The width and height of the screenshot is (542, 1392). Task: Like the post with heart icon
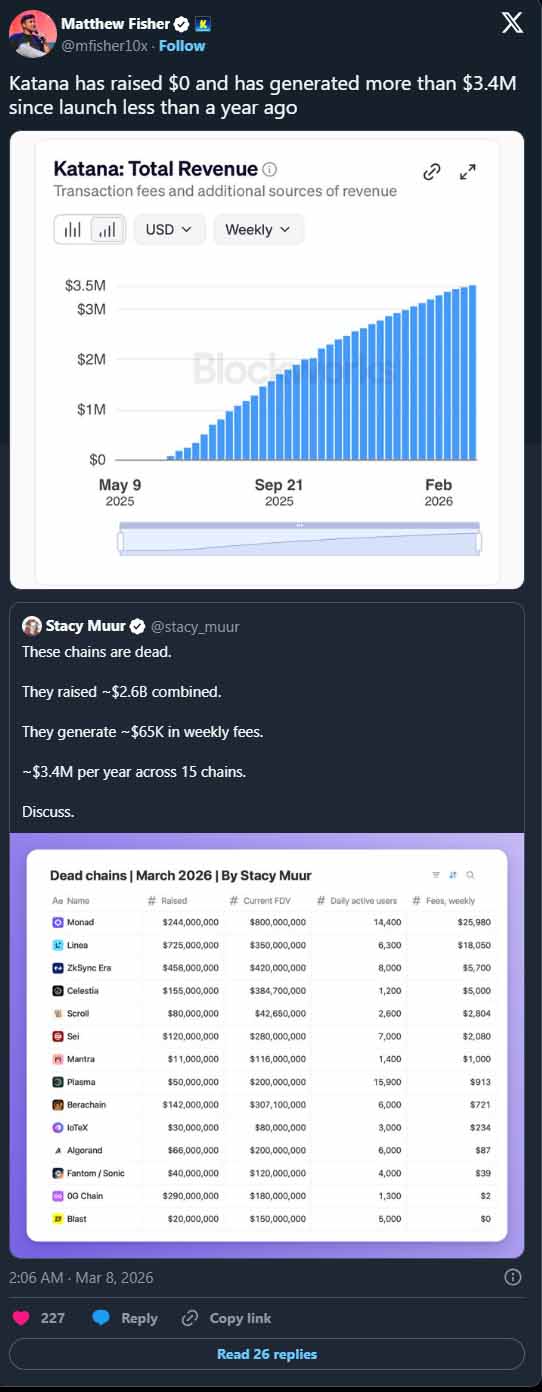coord(20,1318)
